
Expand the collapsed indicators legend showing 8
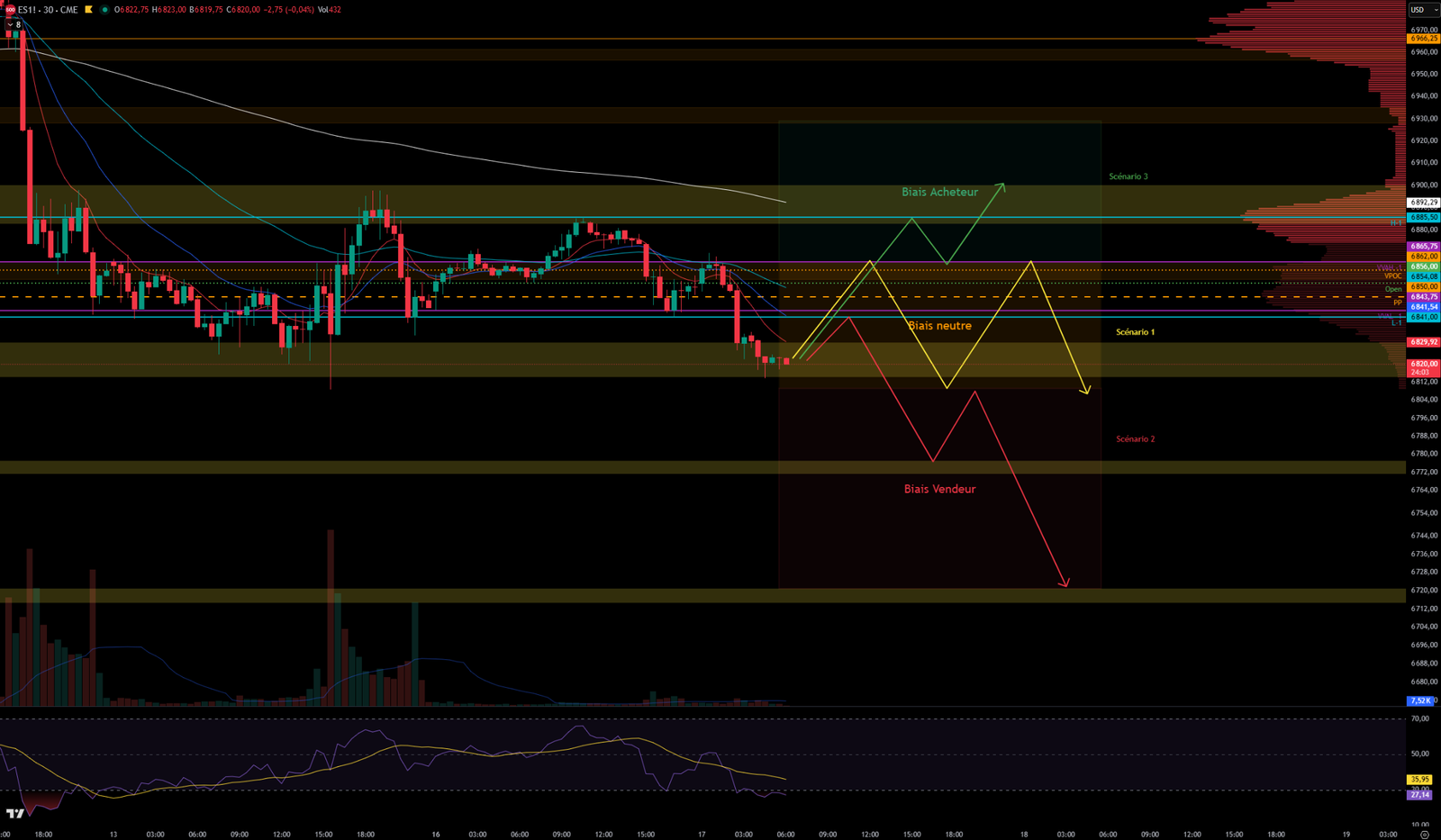(x=14, y=25)
